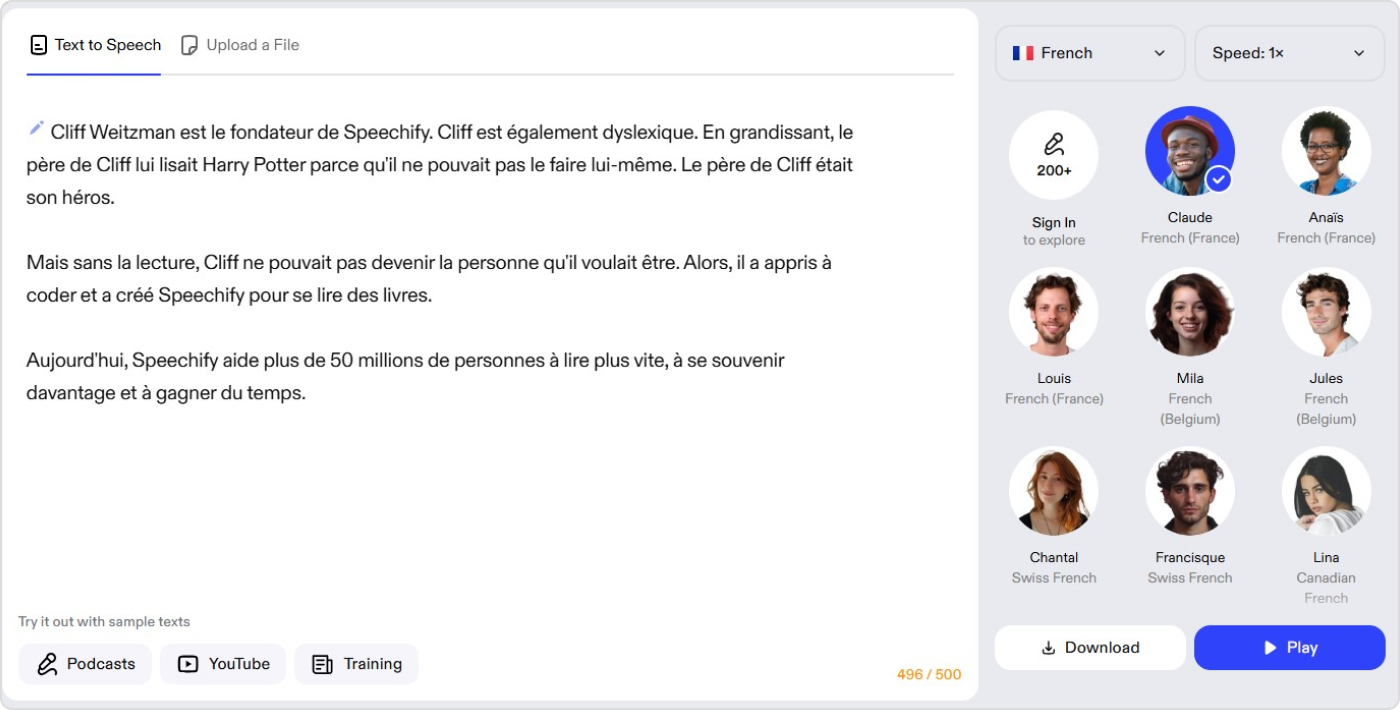Open the Text to Speech tab
Screen dimensions: 1400x710
click(x=107, y=45)
